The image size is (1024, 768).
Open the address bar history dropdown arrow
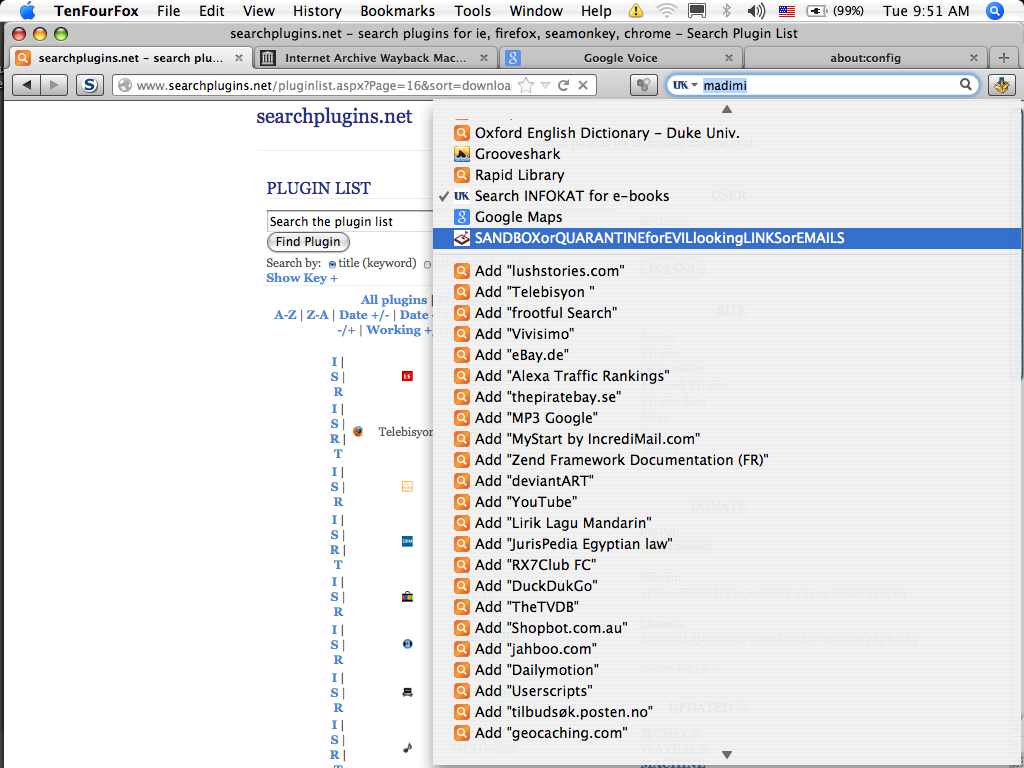pos(545,85)
